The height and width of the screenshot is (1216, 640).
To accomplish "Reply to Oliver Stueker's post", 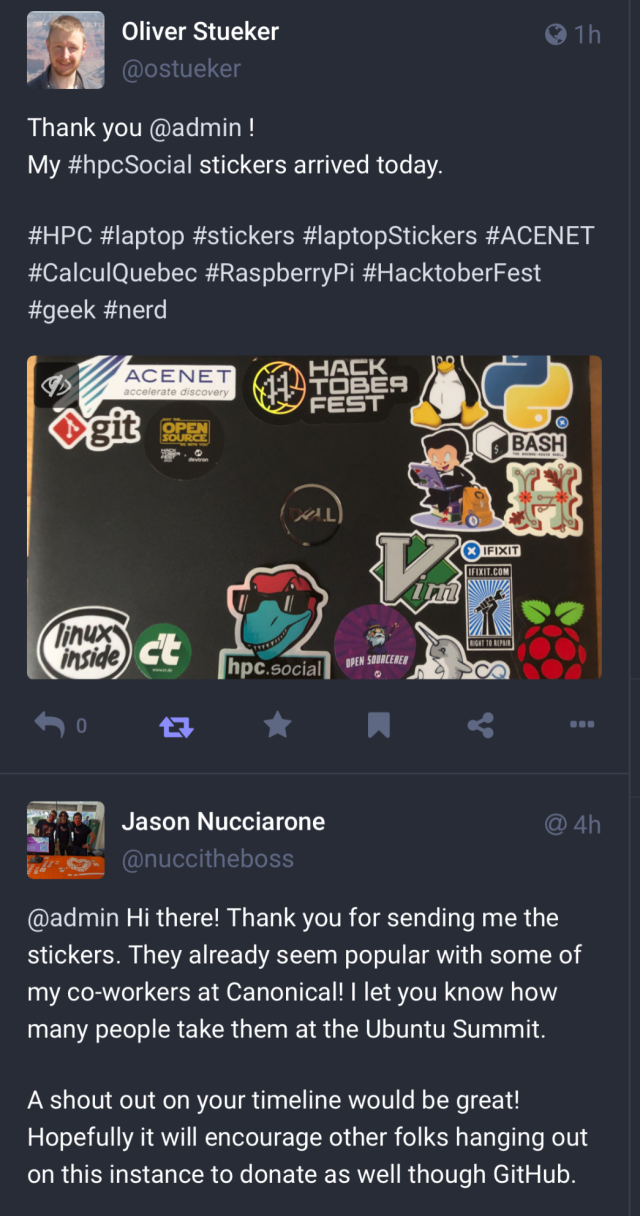I will click(x=50, y=726).
